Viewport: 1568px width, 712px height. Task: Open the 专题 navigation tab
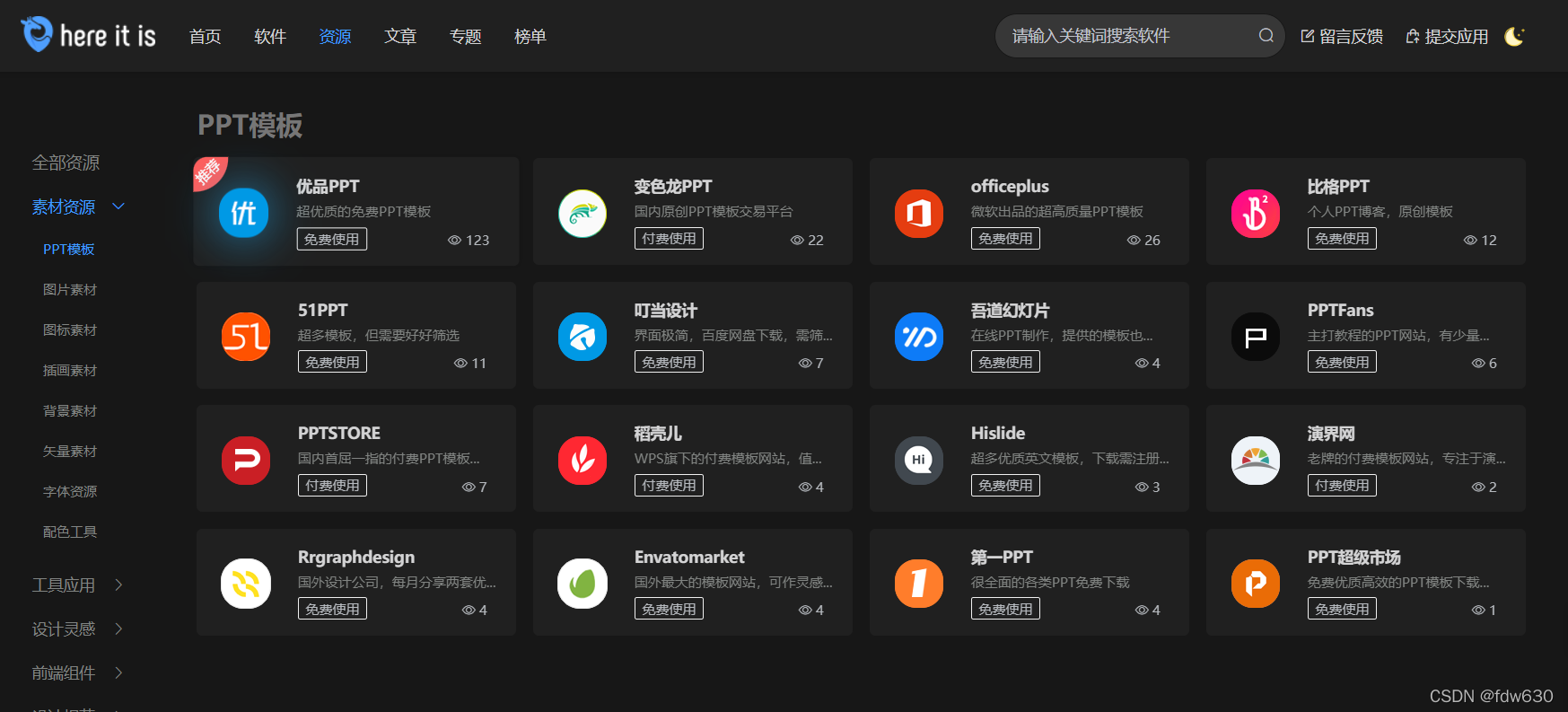pyautogui.click(x=466, y=36)
